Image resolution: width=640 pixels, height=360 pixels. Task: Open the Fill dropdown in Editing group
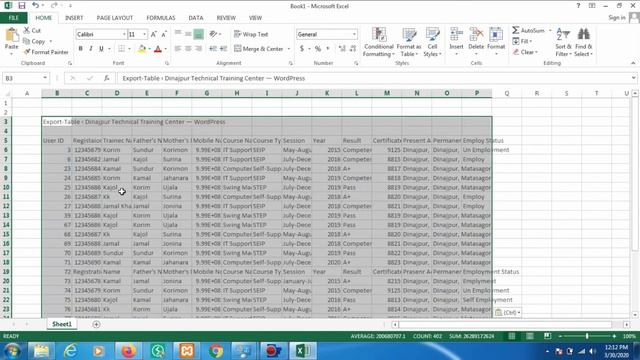tap(522, 41)
